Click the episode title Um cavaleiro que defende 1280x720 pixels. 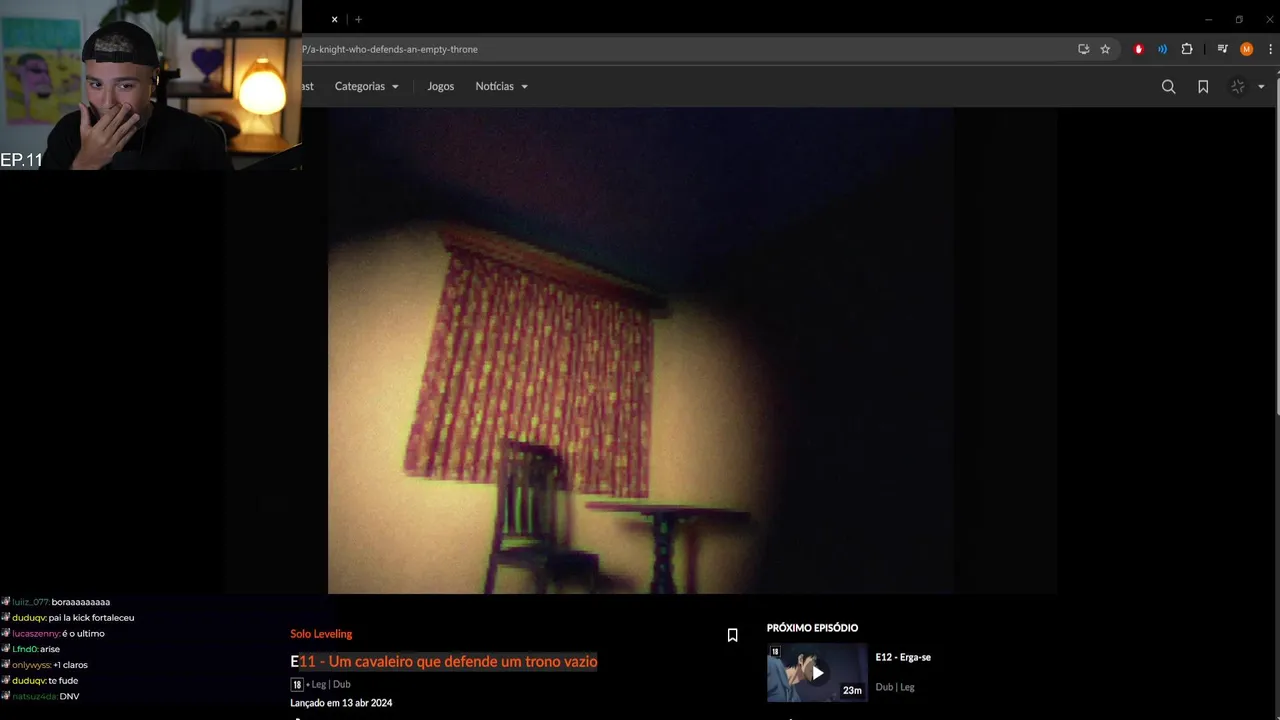444,662
